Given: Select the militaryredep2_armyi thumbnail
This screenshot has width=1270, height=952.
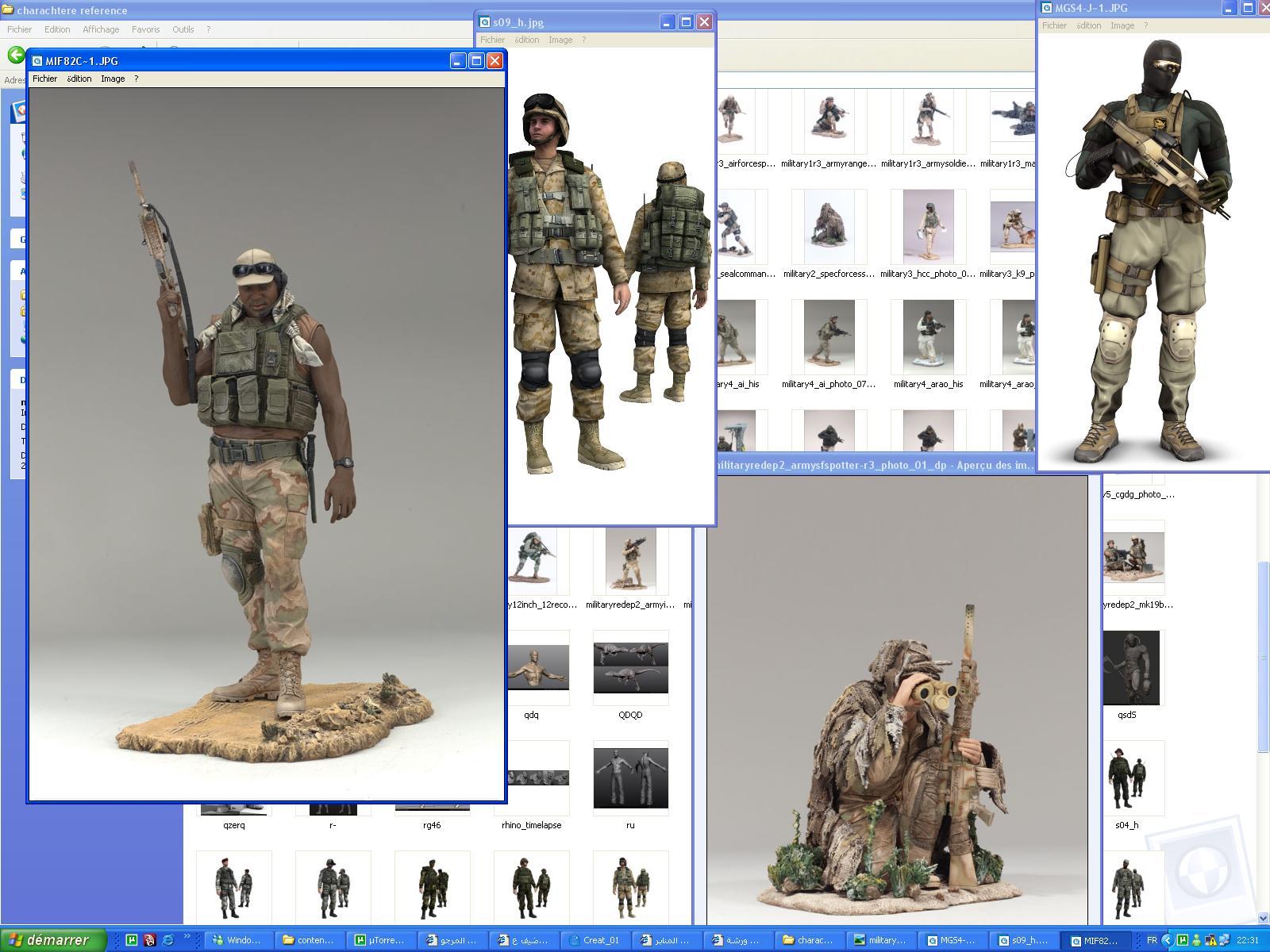Looking at the screenshot, I should tap(630, 560).
